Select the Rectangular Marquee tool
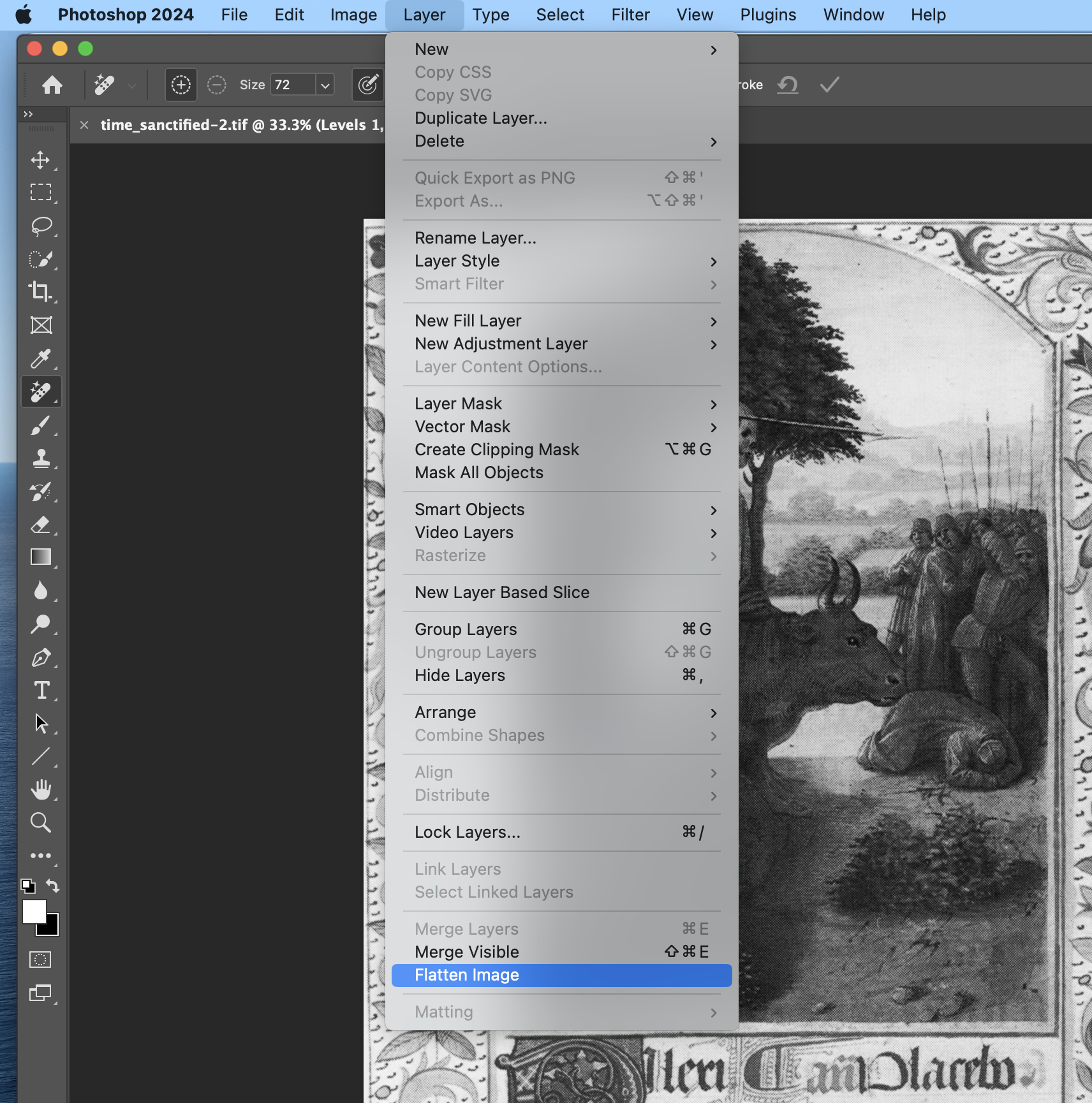The width and height of the screenshot is (1092, 1103). click(41, 193)
